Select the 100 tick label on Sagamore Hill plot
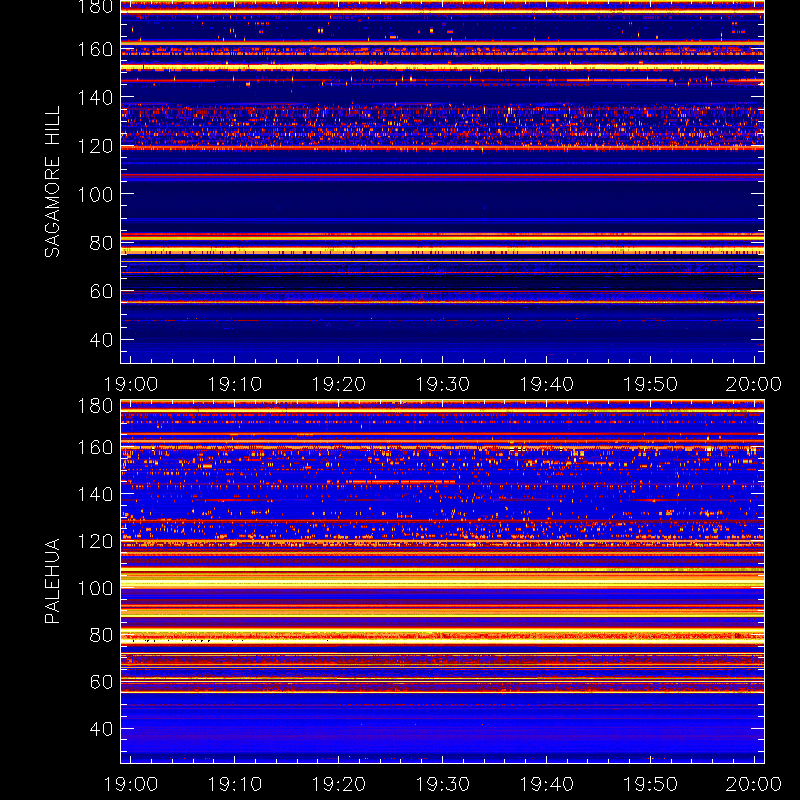The width and height of the screenshot is (800, 800). (95, 194)
